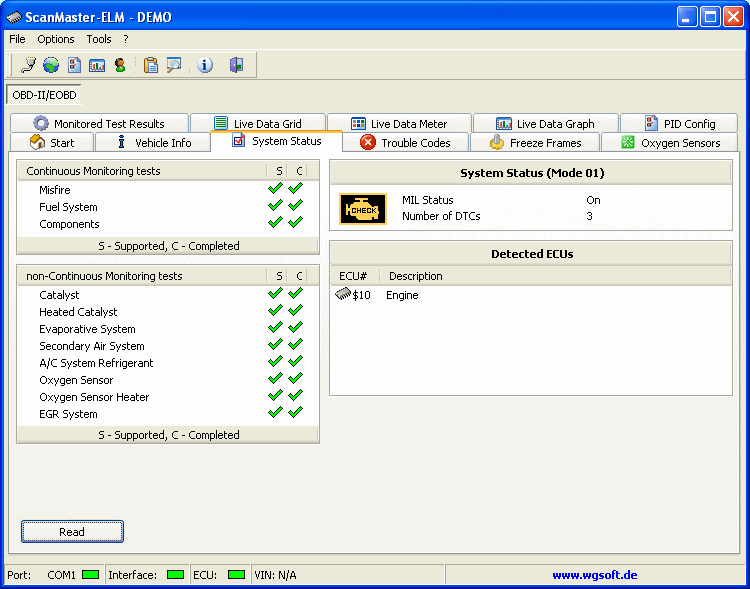Select the A/C System Refrigerant row label
The image size is (750, 589).
pos(96,363)
